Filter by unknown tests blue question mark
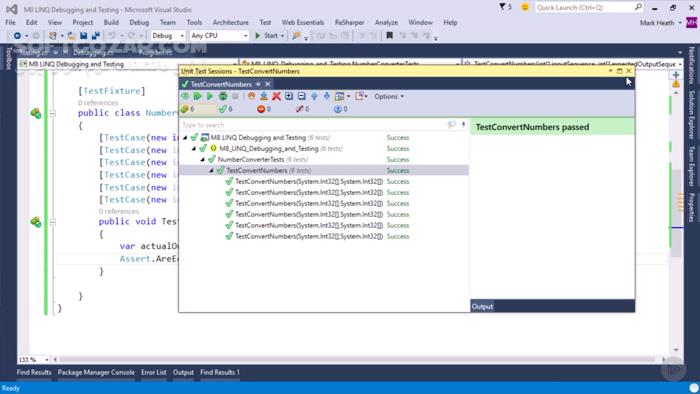This screenshot has height=394, width=700. pos(341,109)
